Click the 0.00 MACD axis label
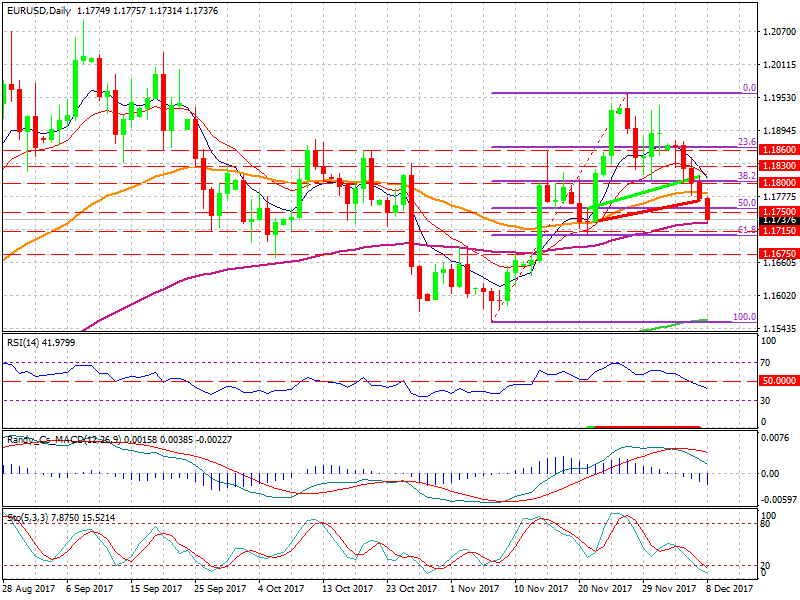Image resolution: width=800 pixels, height=600 pixels. click(x=770, y=473)
